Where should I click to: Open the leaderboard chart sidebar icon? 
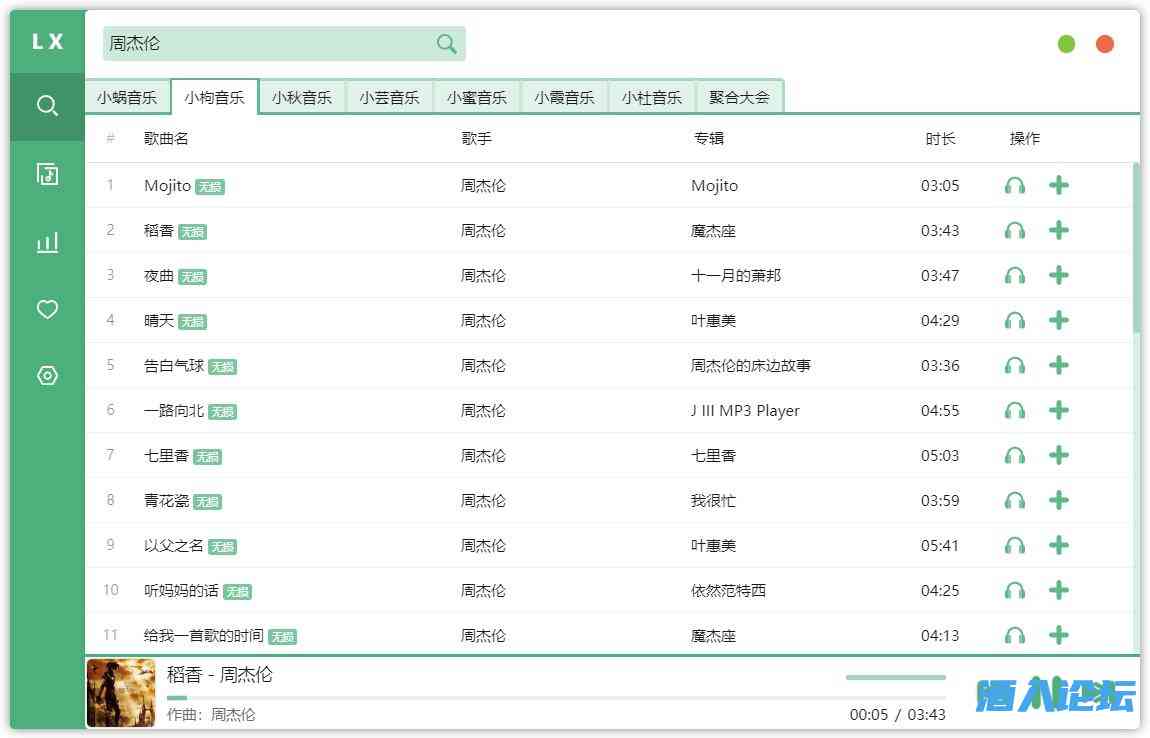click(x=47, y=242)
